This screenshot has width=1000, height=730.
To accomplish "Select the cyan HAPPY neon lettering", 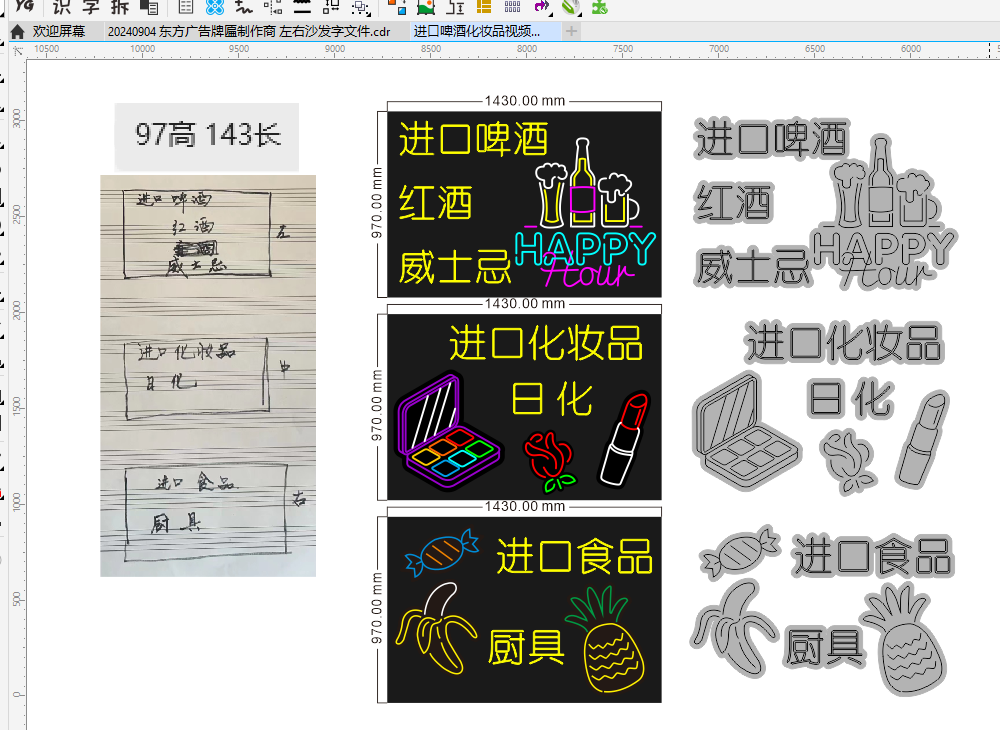I will [x=585, y=248].
